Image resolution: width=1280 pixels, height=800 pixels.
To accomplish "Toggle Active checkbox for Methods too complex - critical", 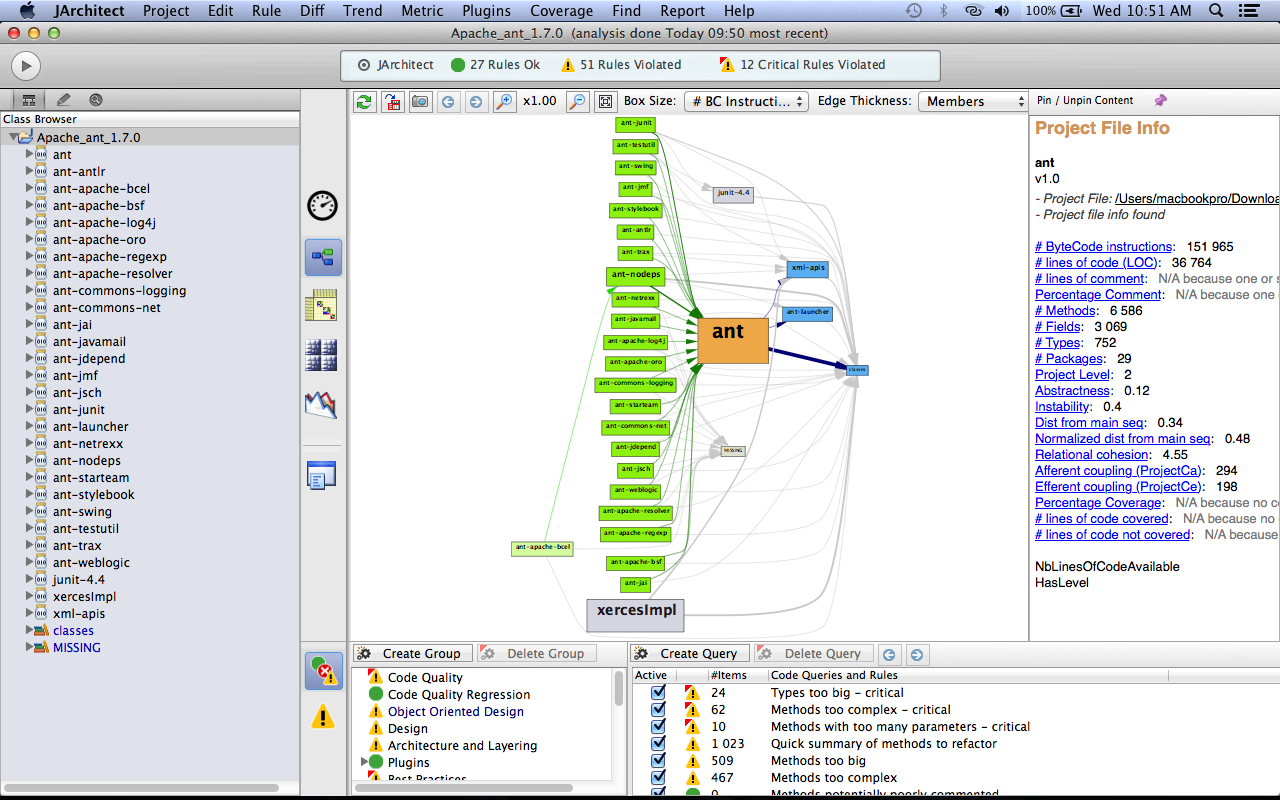I will pyautogui.click(x=658, y=709).
